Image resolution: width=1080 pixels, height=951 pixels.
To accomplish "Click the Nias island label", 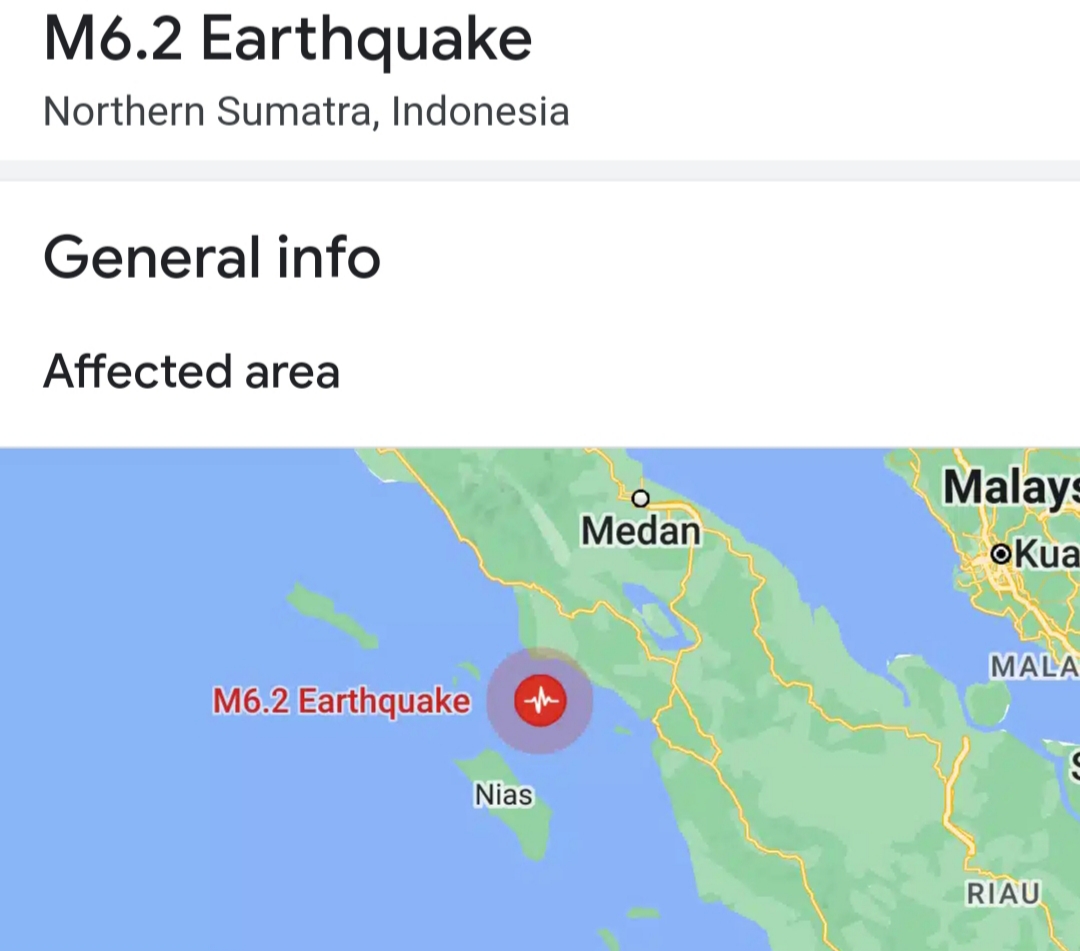I will (x=503, y=795).
